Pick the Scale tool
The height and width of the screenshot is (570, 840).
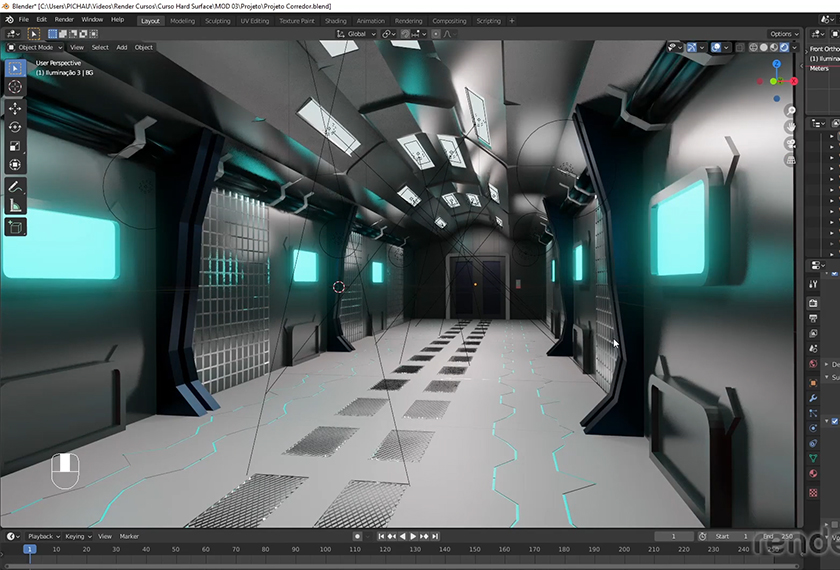tap(15, 146)
